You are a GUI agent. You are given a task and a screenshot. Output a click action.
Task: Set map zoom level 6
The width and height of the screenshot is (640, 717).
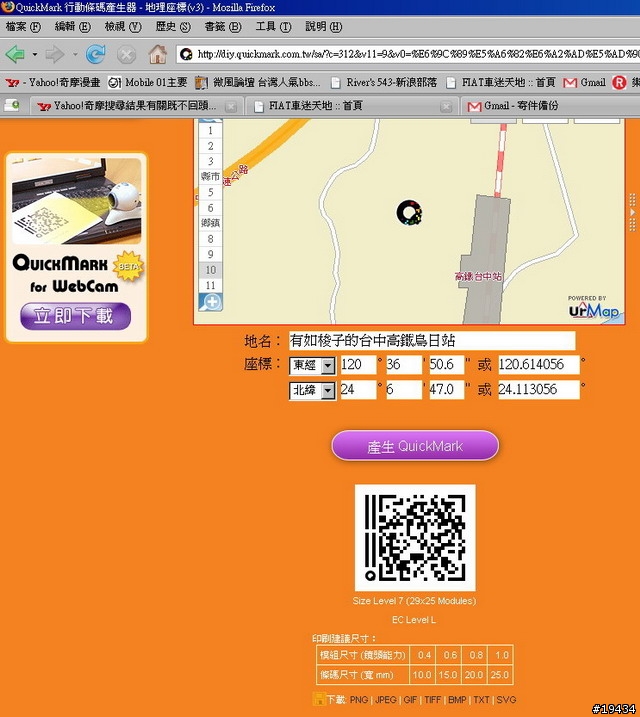(x=210, y=208)
